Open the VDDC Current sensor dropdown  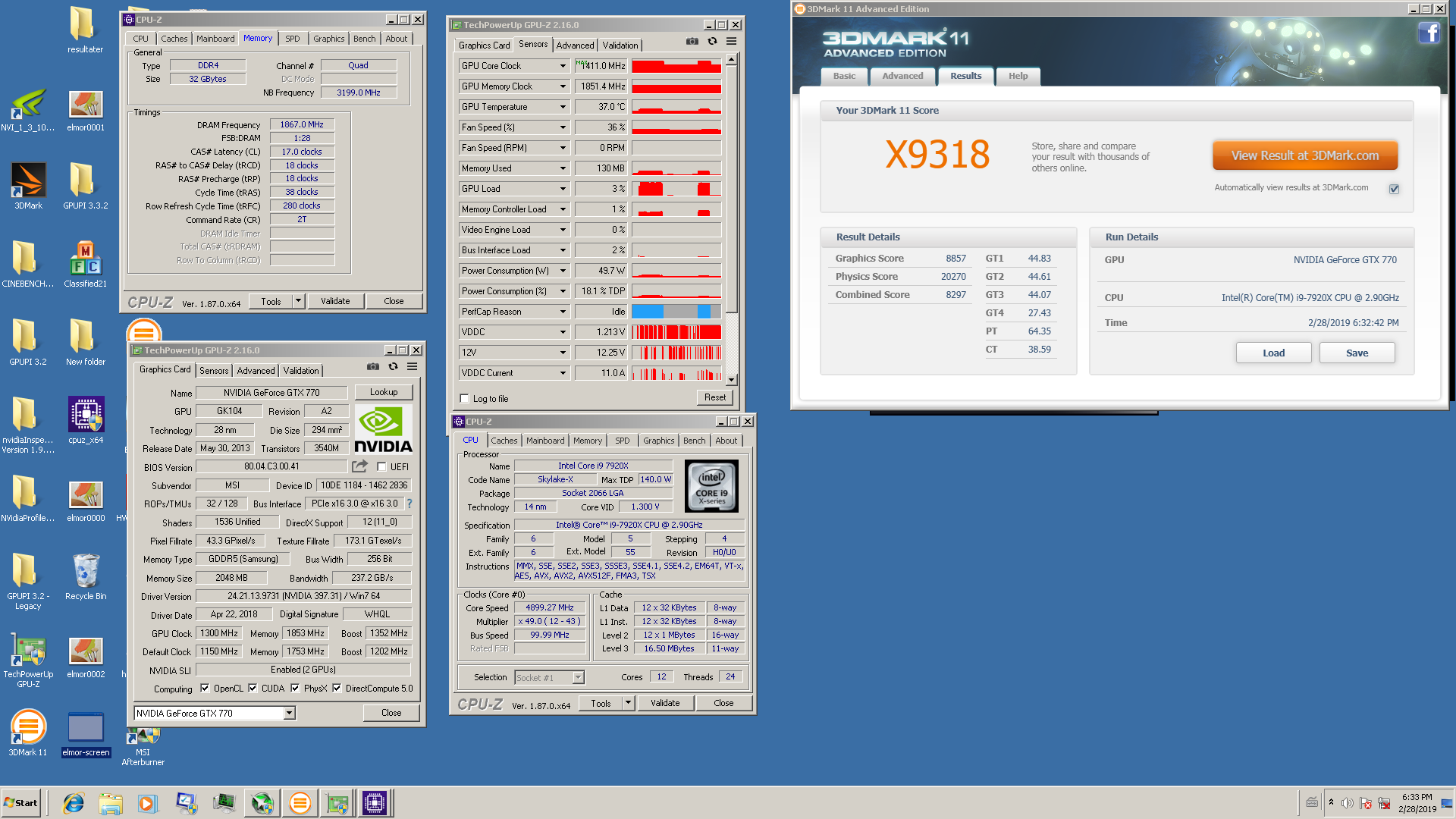click(563, 373)
